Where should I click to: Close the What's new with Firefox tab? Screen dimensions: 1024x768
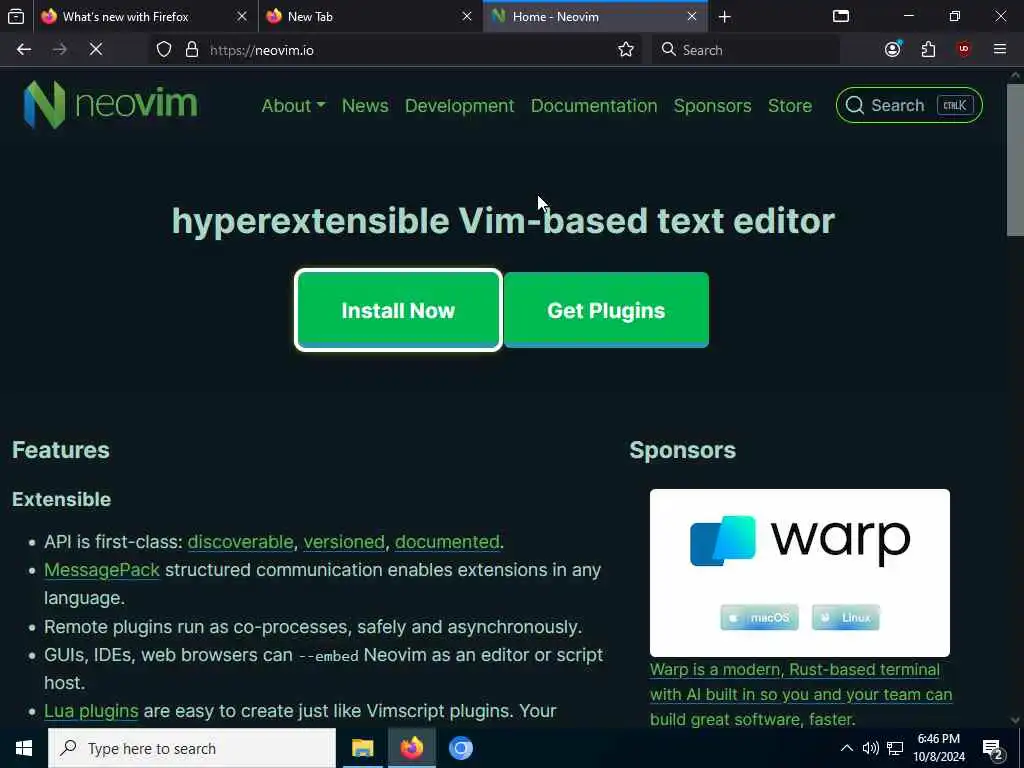click(242, 16)
